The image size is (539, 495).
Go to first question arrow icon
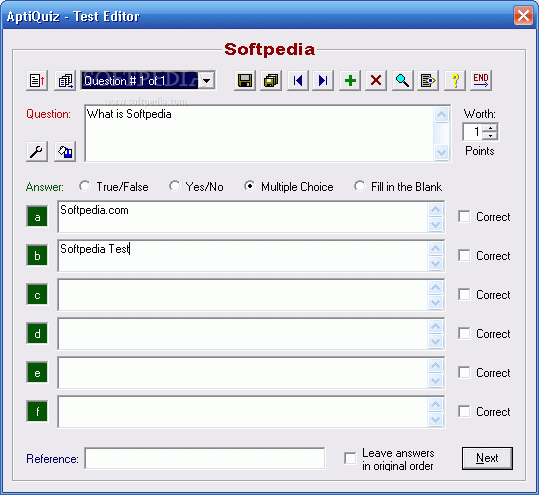pyautogui.click(x=297, y=81)
